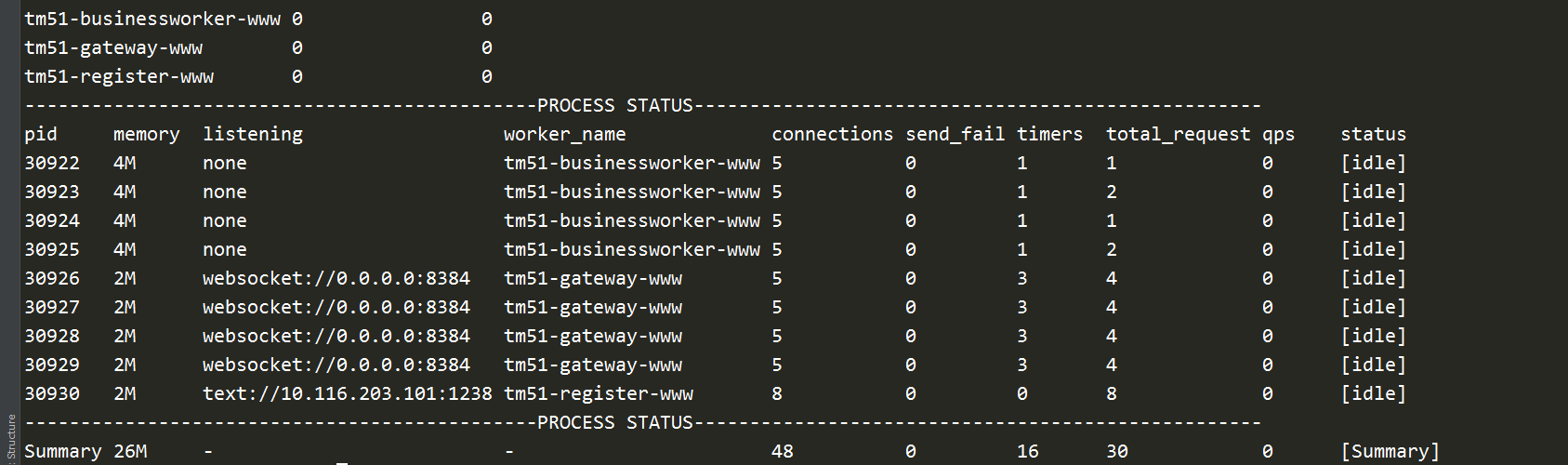Click the first PROCESS STATUS divider heading

pos(615,105)
